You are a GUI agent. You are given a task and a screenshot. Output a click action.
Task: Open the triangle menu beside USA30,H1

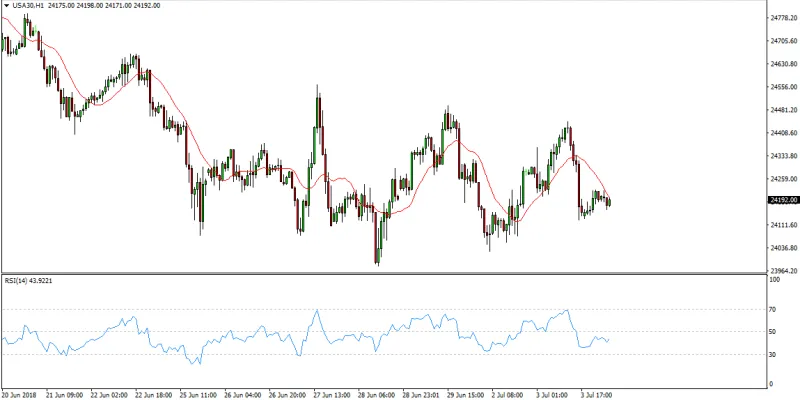6,6
